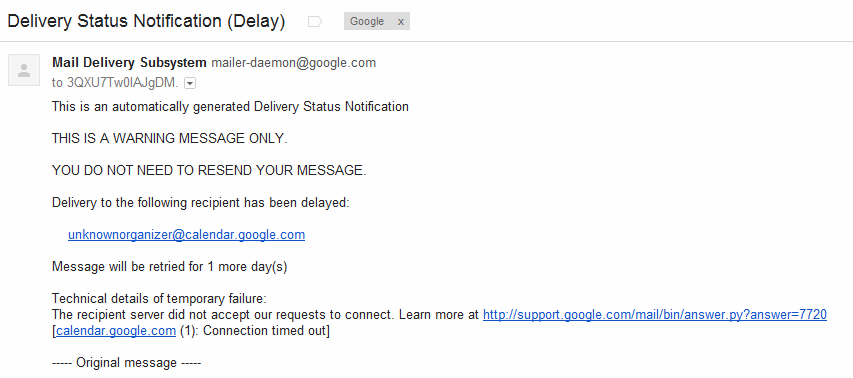Click the mailer-daemon@google.com sender address
Image resolution: width=853 pixels, height=378 pixels.
[293, 63]
